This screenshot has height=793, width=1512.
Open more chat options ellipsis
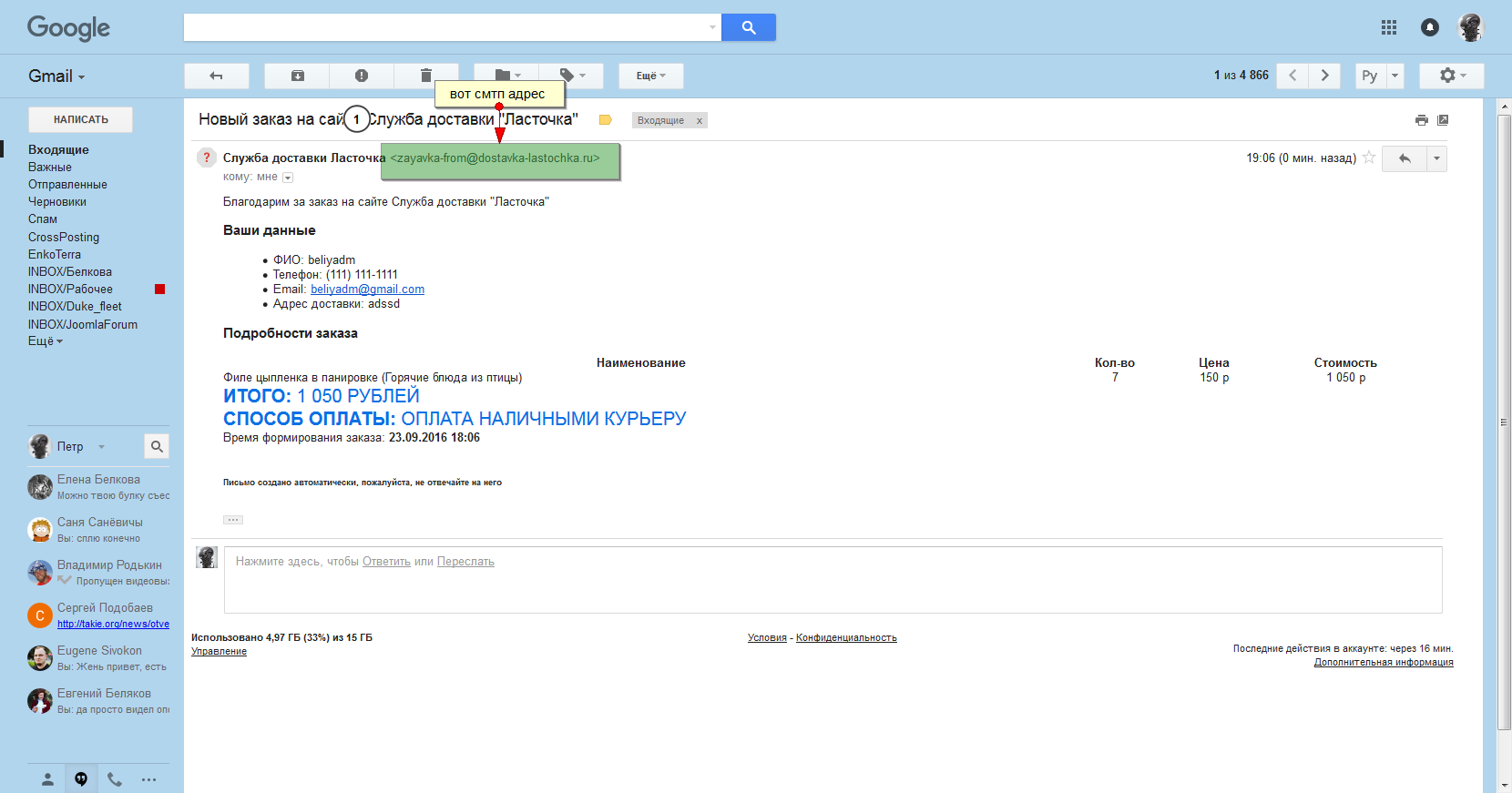click(148, 779)
